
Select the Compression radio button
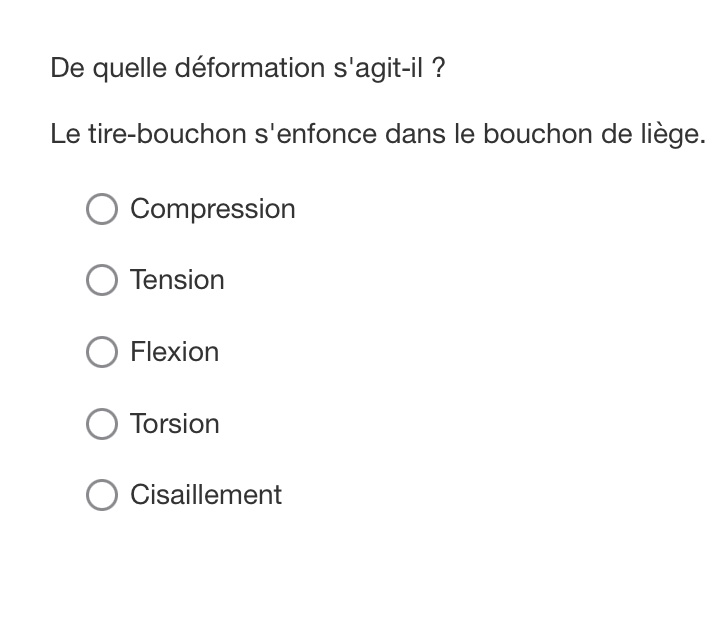(102, 209)
